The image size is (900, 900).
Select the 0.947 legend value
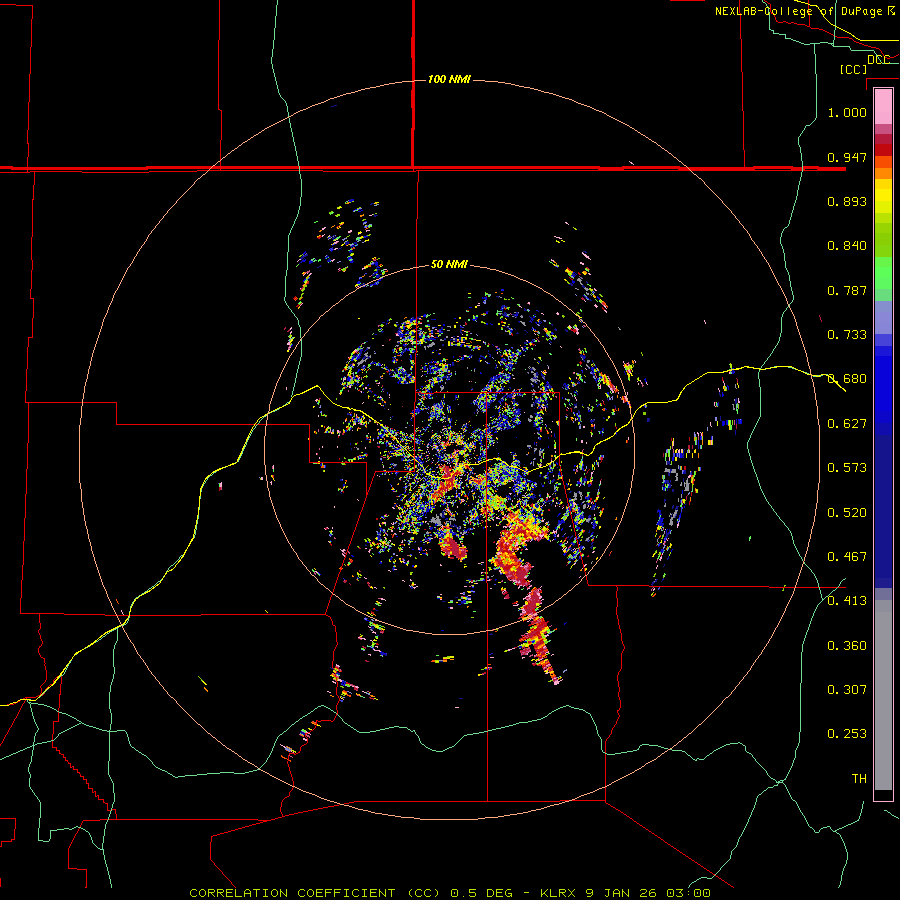coord(847,157)
